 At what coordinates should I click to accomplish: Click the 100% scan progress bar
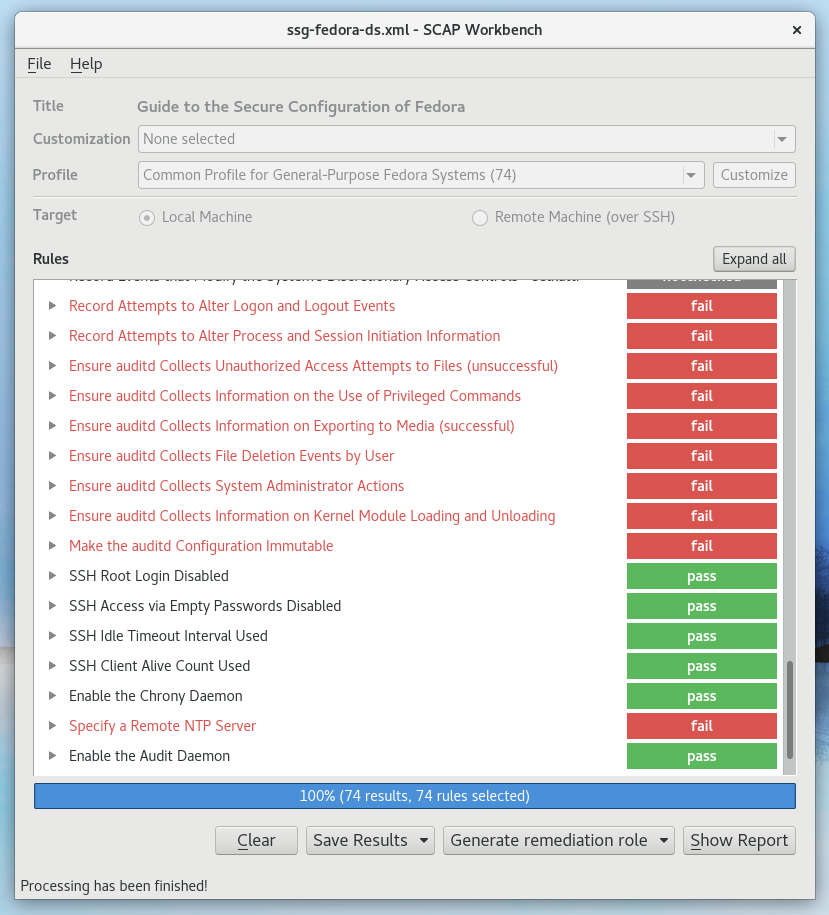point(415,796)
